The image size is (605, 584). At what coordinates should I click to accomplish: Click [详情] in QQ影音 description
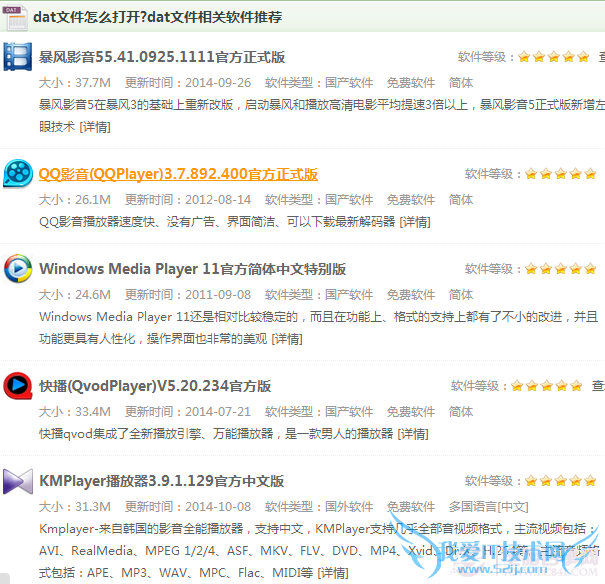tap(415, 222)
